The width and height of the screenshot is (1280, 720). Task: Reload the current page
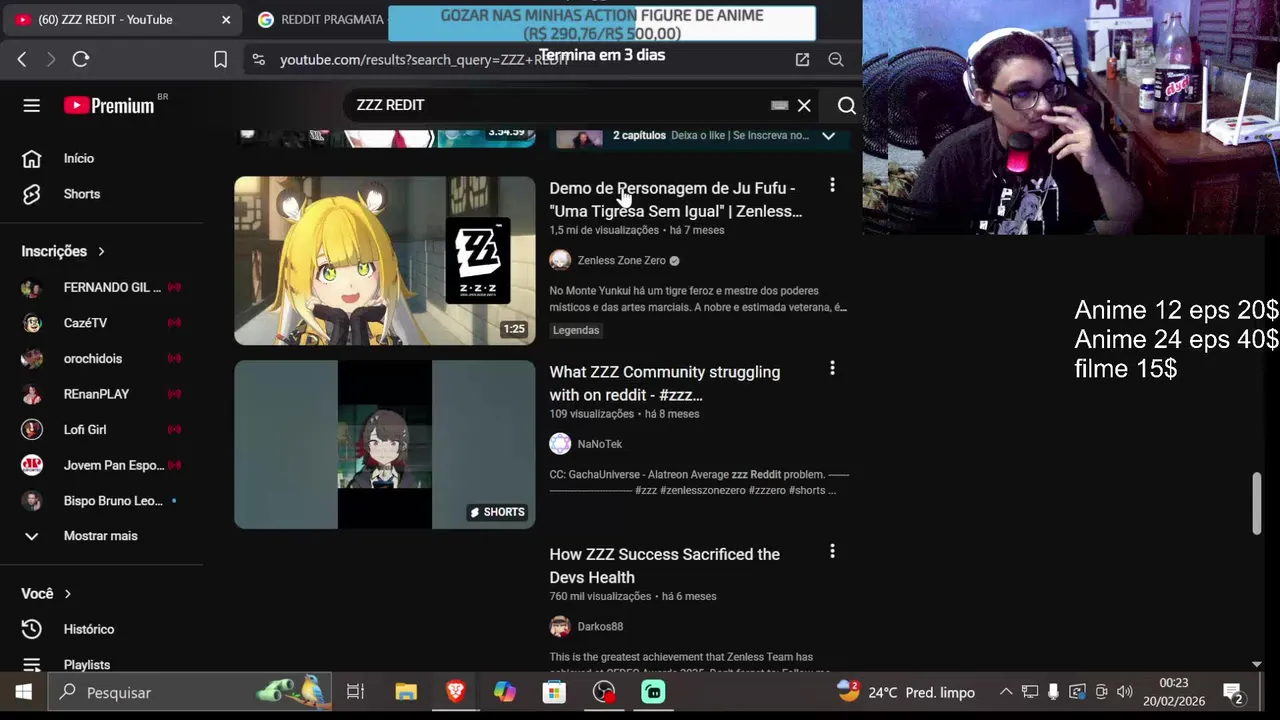81,60
